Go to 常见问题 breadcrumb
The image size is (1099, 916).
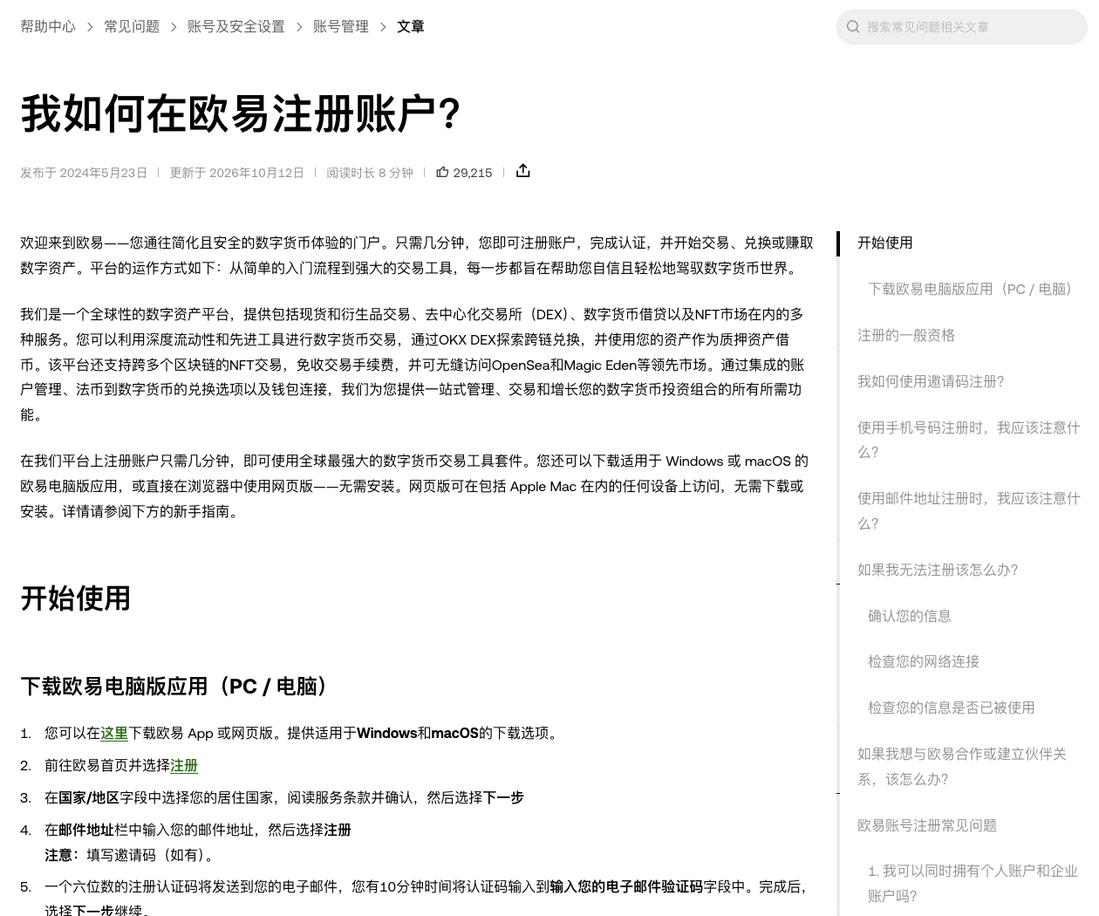(132, 27)
